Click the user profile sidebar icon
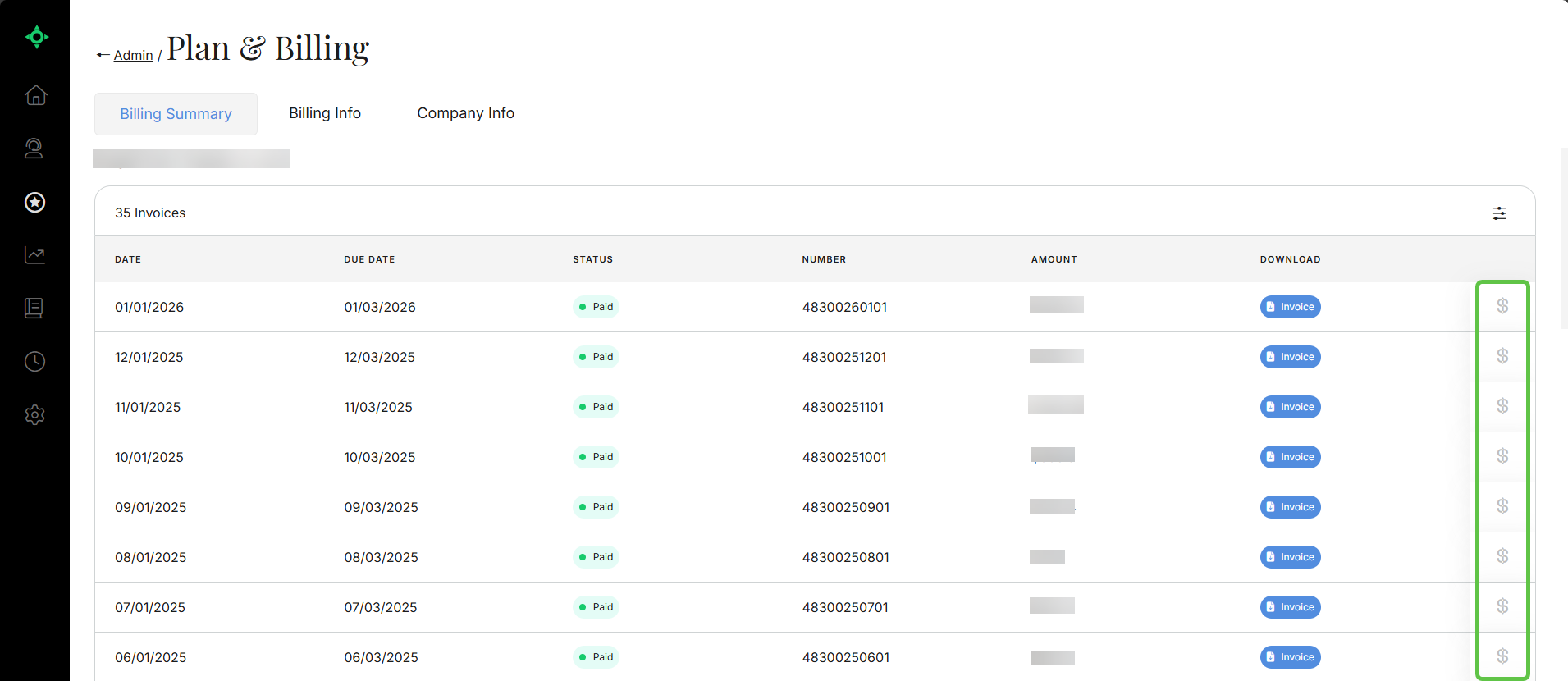This screenshot has height=681, width=1568. (34, 149)
